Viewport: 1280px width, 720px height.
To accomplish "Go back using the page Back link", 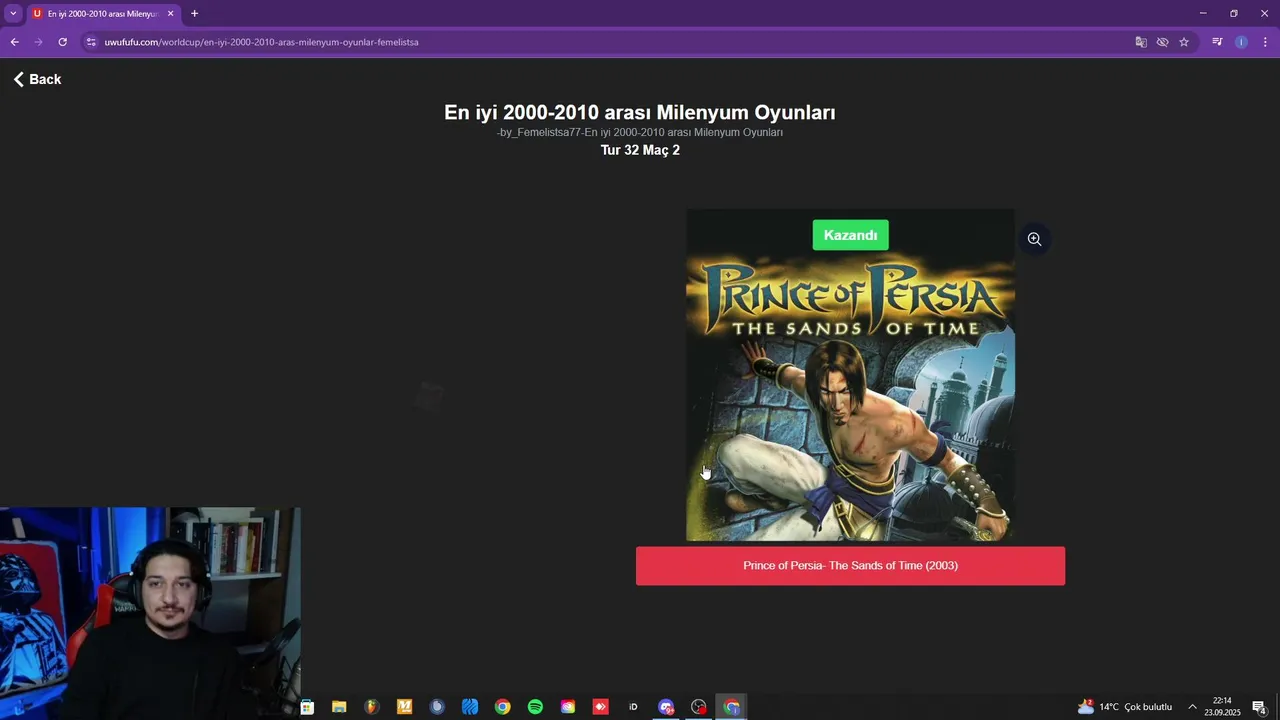I will [x=37, y=79].
